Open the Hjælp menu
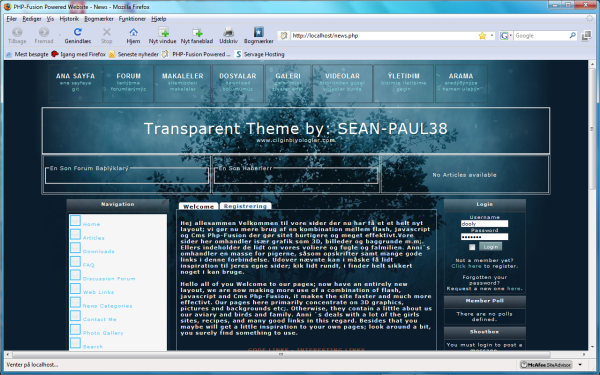600x375 pixels. point(158,19)
